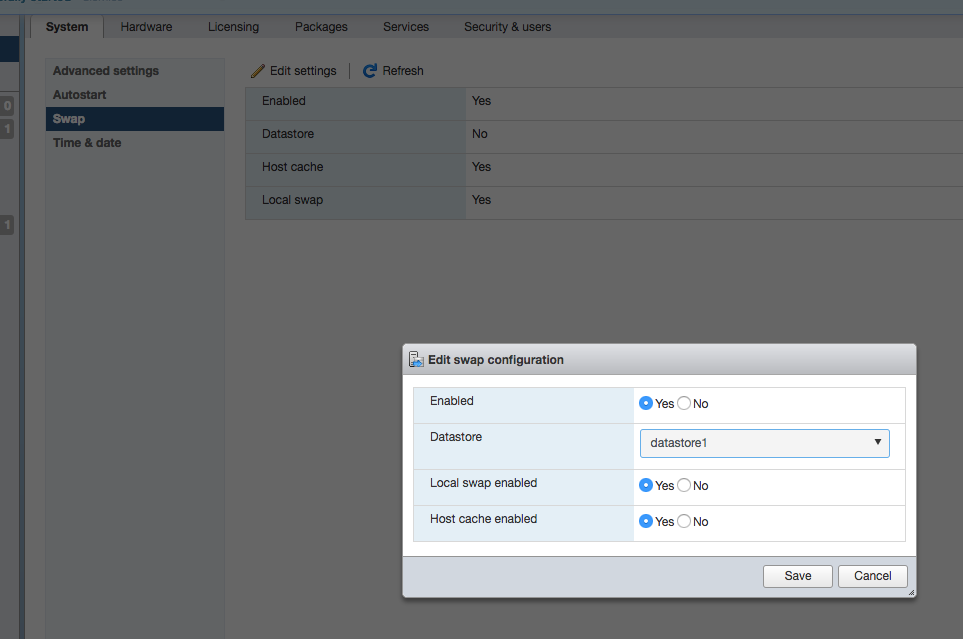Open the Licensing tab

(233, 27)
